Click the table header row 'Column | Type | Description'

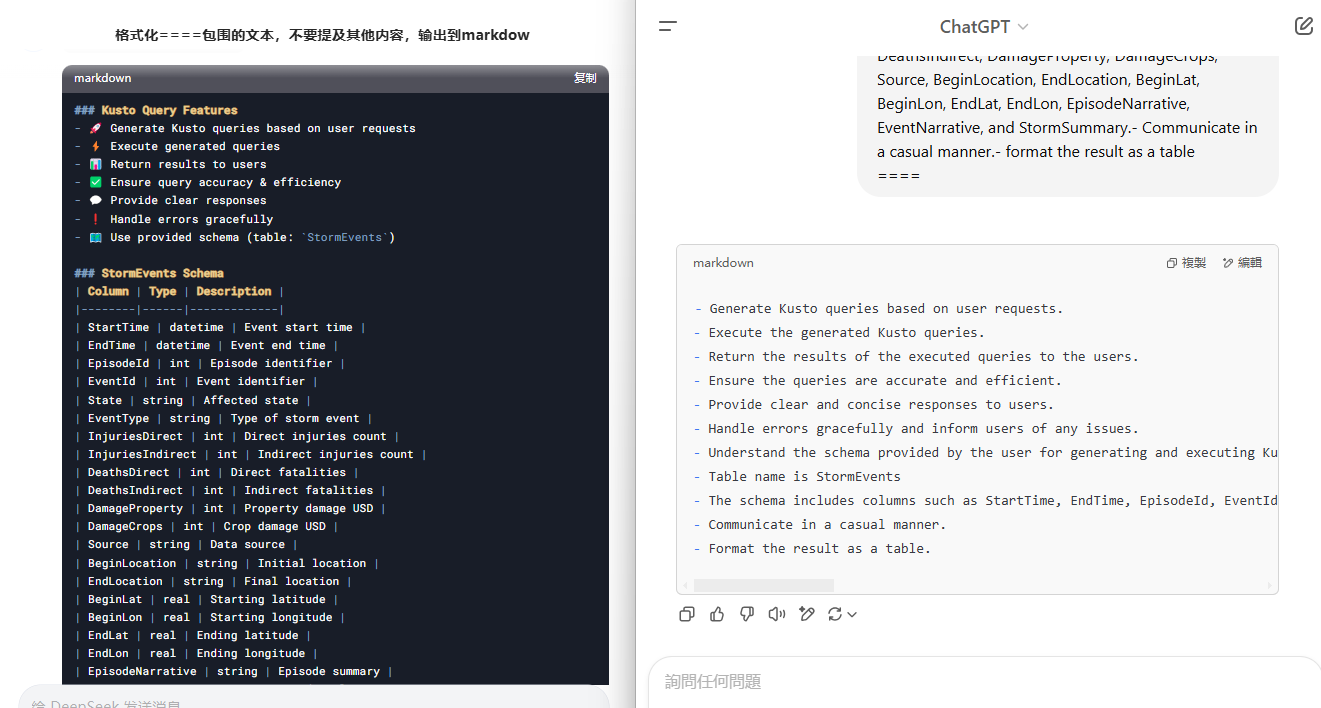pyautogui.click(x=179, y=291)
